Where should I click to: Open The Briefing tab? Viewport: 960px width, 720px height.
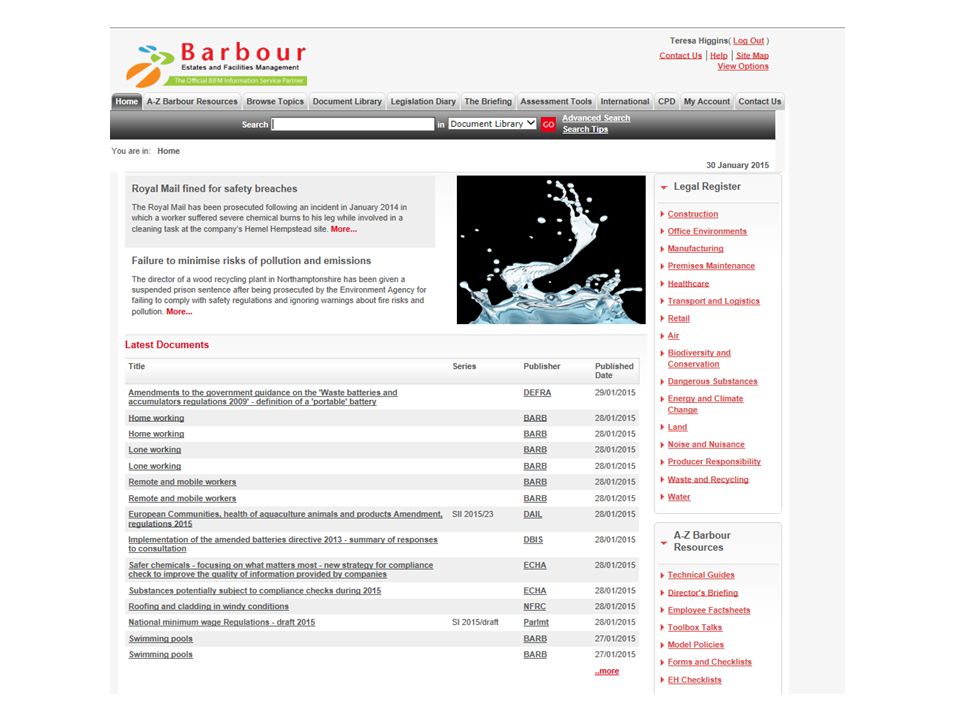pos(488,102)
